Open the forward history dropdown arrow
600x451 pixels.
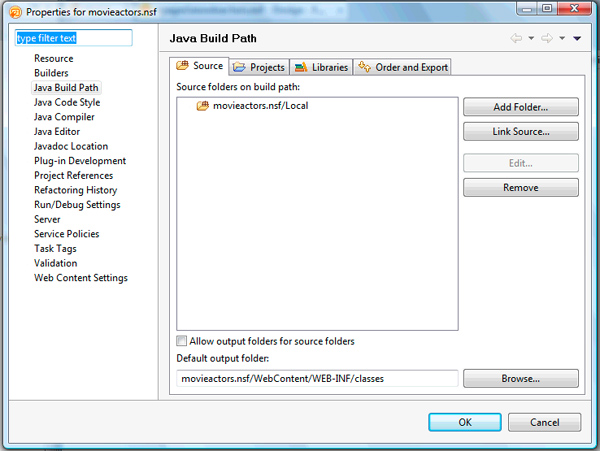click(x=562, y=38)
